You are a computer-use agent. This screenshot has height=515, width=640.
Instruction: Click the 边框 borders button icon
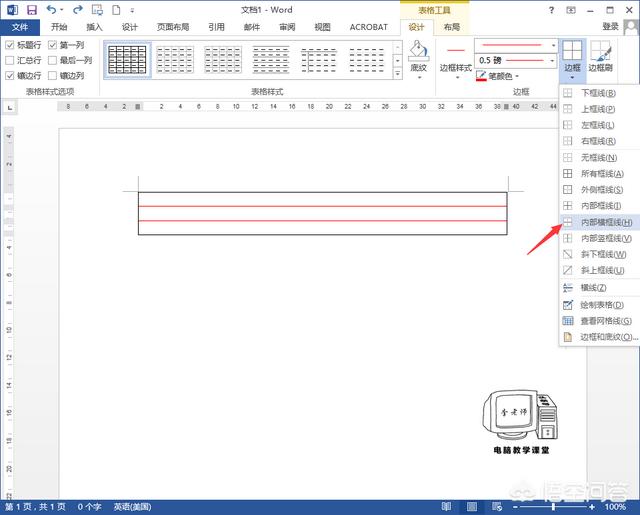click(x=572, y=51)
